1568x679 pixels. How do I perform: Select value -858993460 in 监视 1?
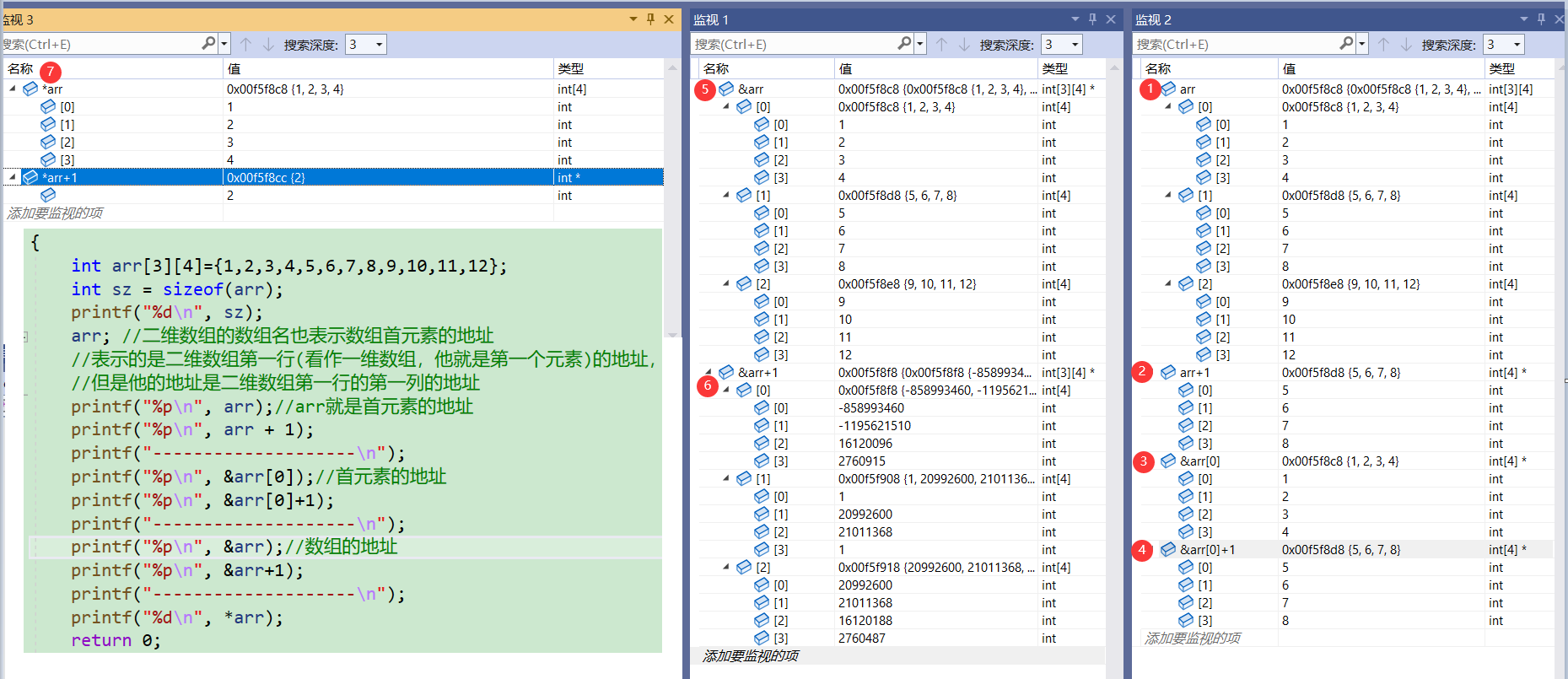[x=871, y=407]
